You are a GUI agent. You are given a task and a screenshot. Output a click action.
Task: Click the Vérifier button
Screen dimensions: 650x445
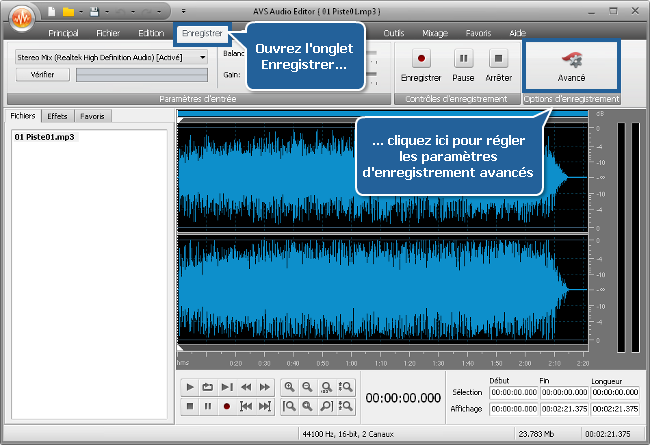(x=42, y=74)
